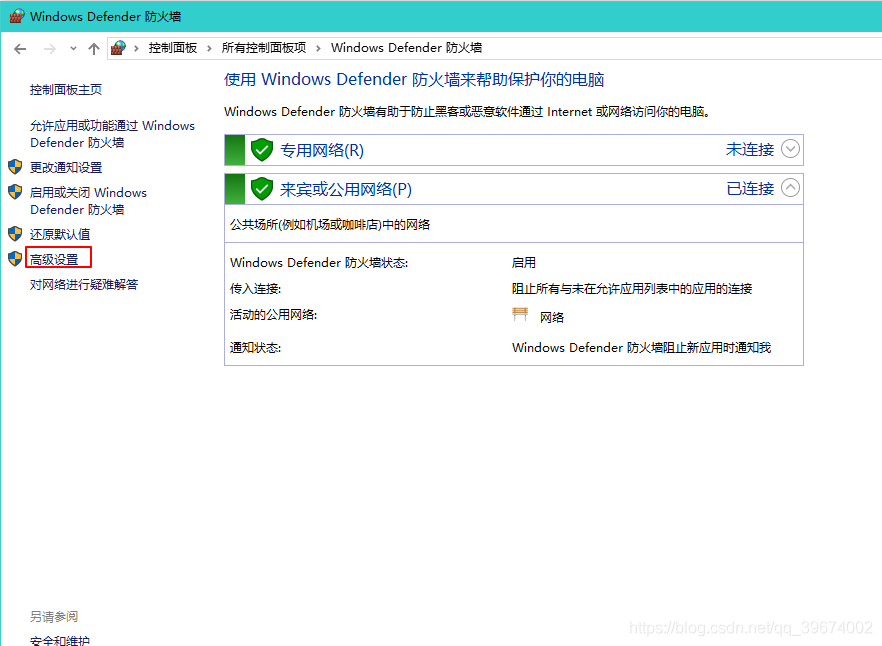
Task: Open the 控制面板 breadcrumb
Action: (x=173, y=48)
